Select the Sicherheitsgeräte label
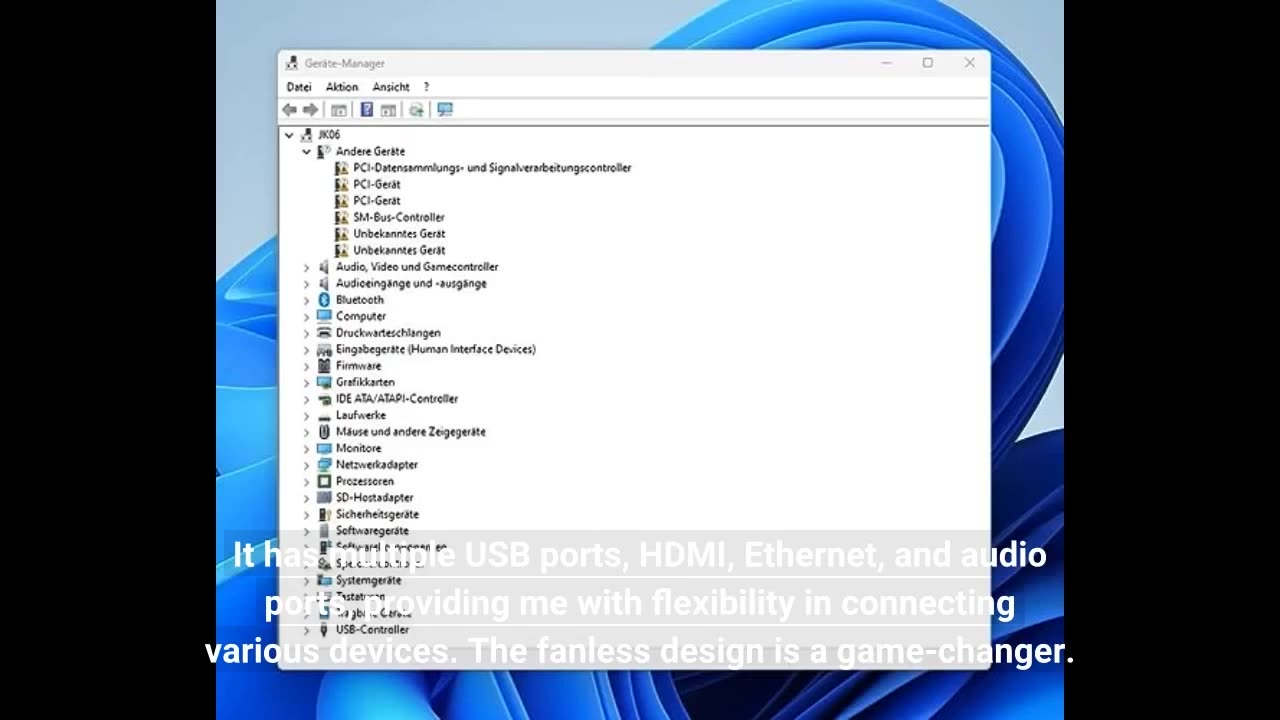The width and height of the screenshot is (1280, 720). click(x=377, y=514)
